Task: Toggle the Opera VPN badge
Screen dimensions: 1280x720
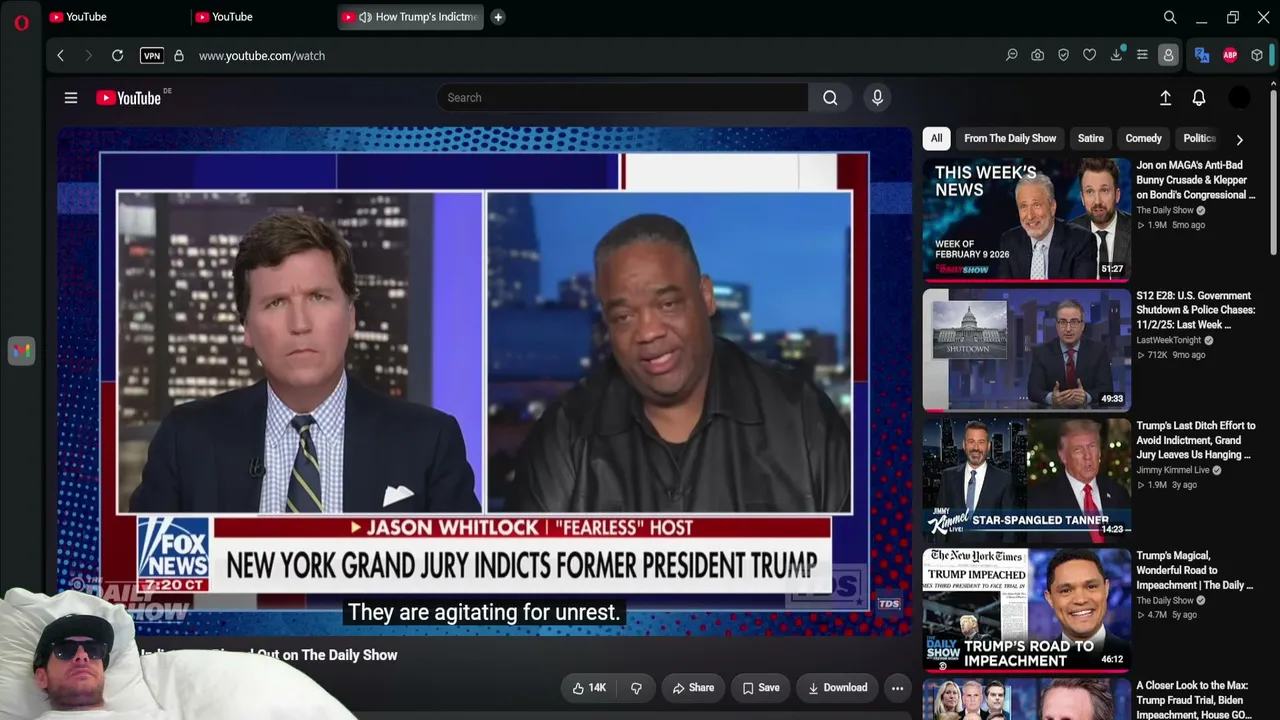Action: tap(152, 56)
